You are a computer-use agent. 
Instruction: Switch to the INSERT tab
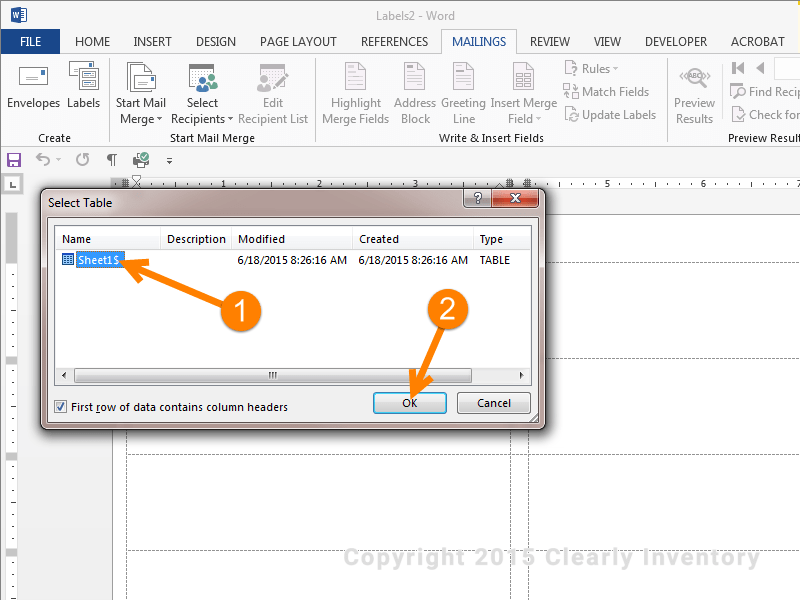tap(152, 42)
